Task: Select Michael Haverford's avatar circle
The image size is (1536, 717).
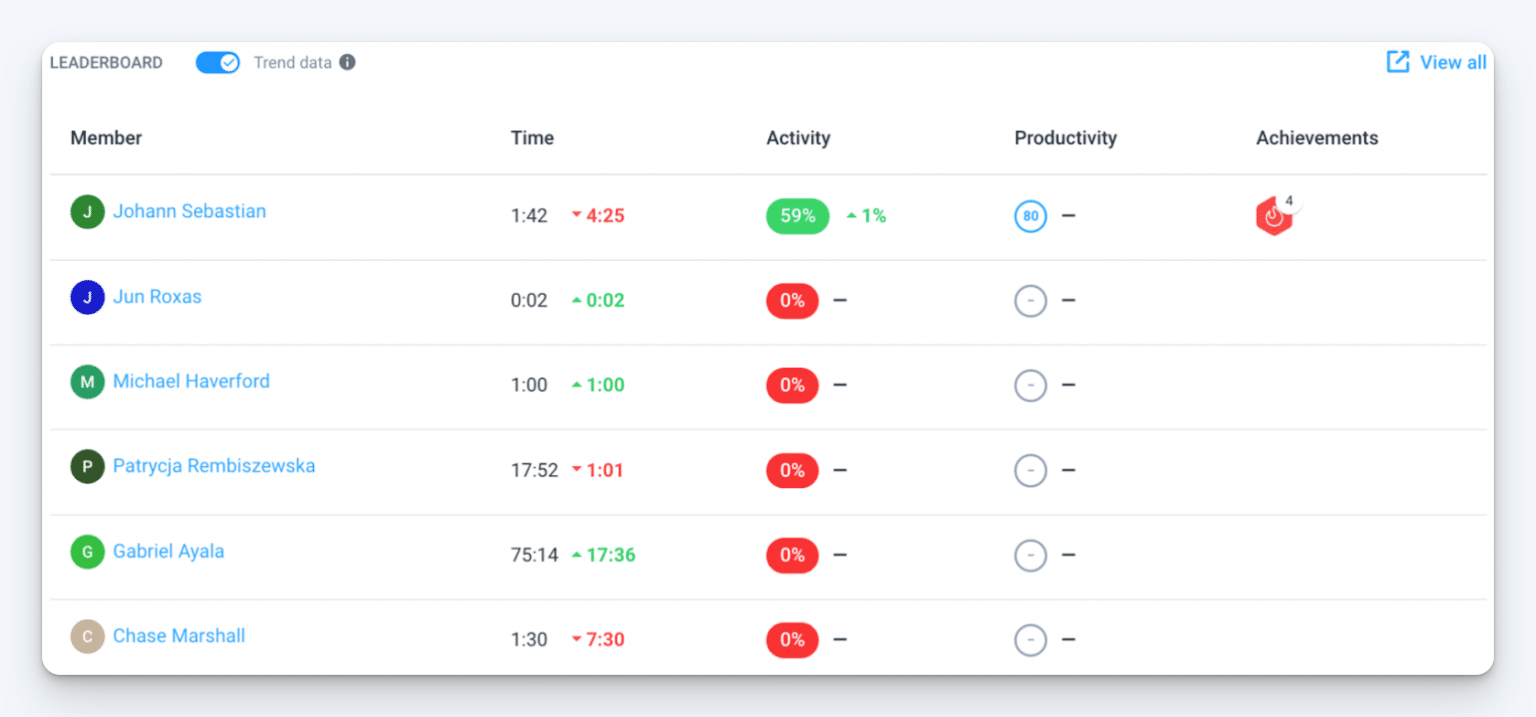Action: [87, 382]
